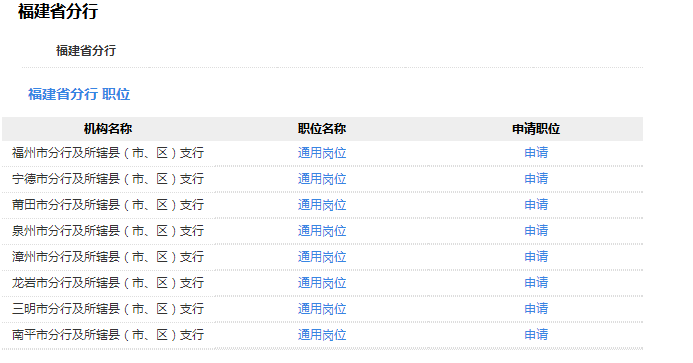Click the 申请职位 column header

[536, 129]
